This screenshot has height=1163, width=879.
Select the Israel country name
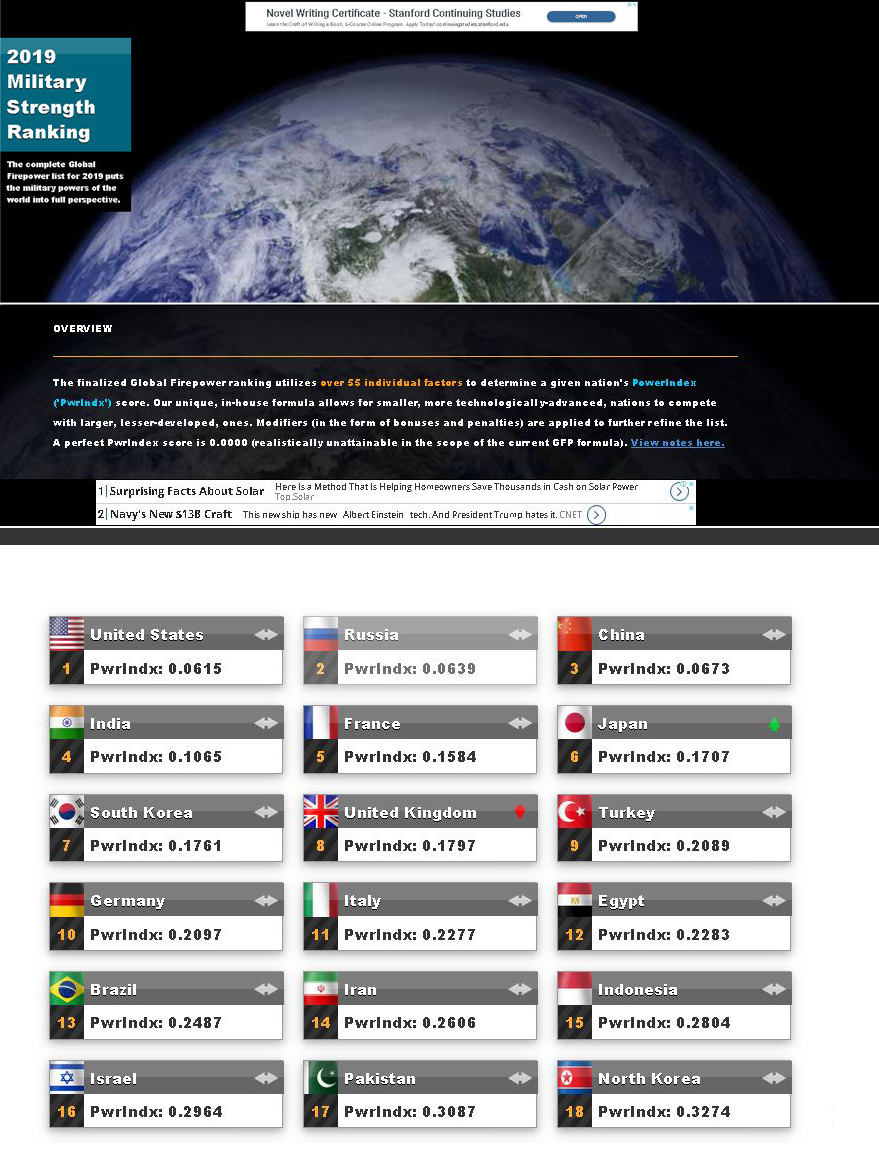pyautogui.click(x=113, y=1079)
